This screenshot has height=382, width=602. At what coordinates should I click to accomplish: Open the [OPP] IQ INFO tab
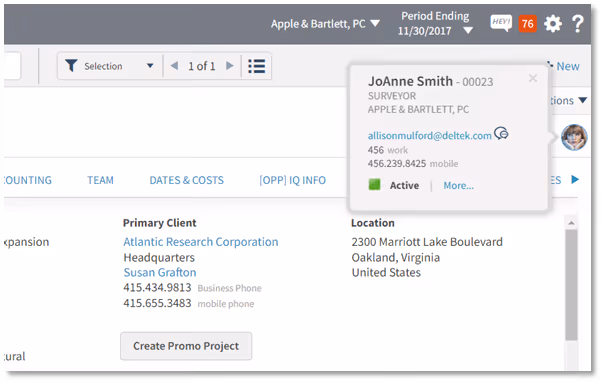pyautogui.click(x=293, y=180)
